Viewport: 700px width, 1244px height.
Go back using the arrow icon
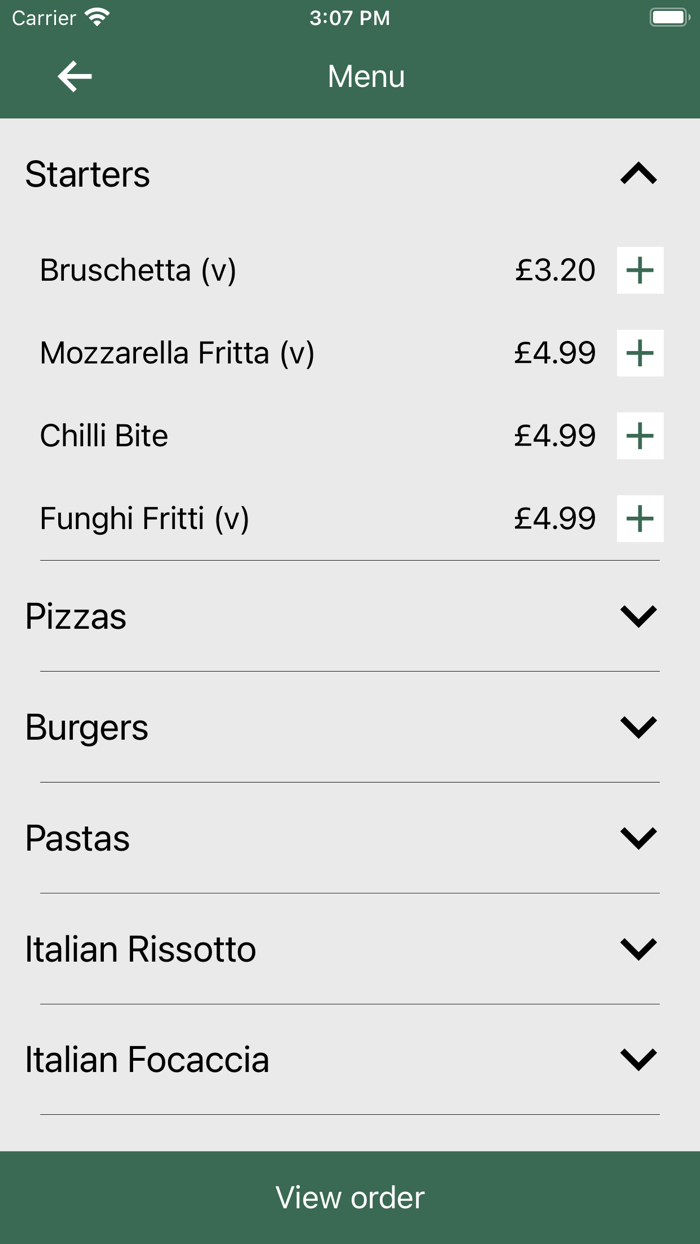[x=71, y=75]
